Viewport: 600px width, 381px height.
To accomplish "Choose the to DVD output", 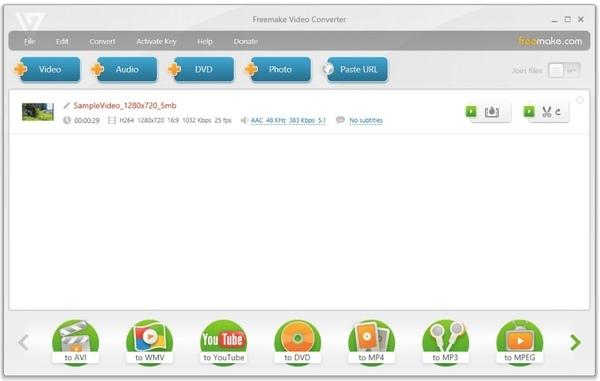I will [297, 342].
